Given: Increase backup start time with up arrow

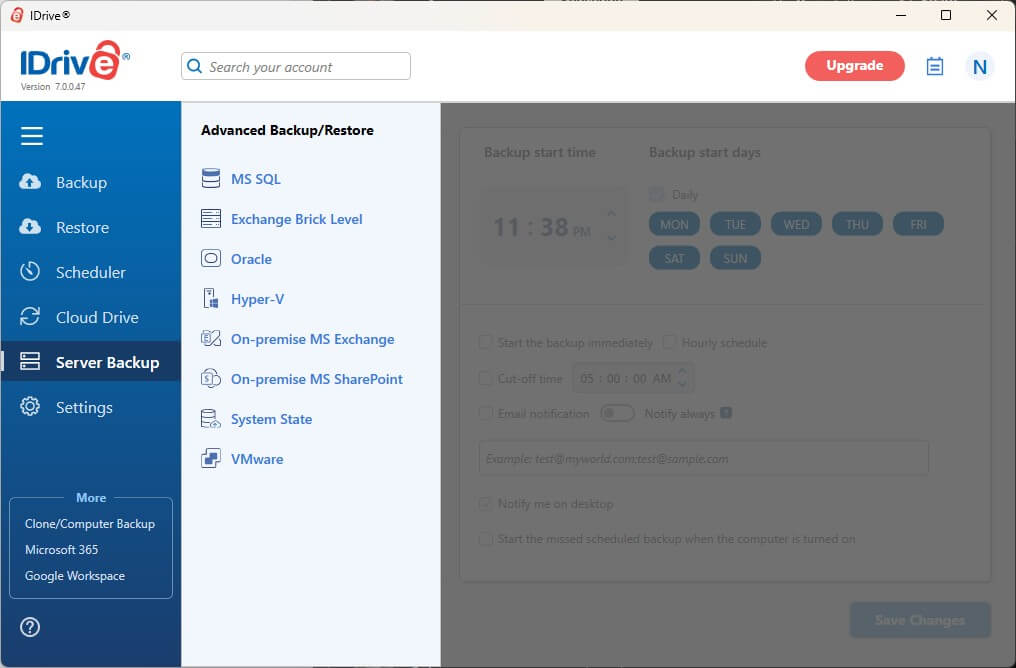Looking at the screenshot, I should point(610,213).
